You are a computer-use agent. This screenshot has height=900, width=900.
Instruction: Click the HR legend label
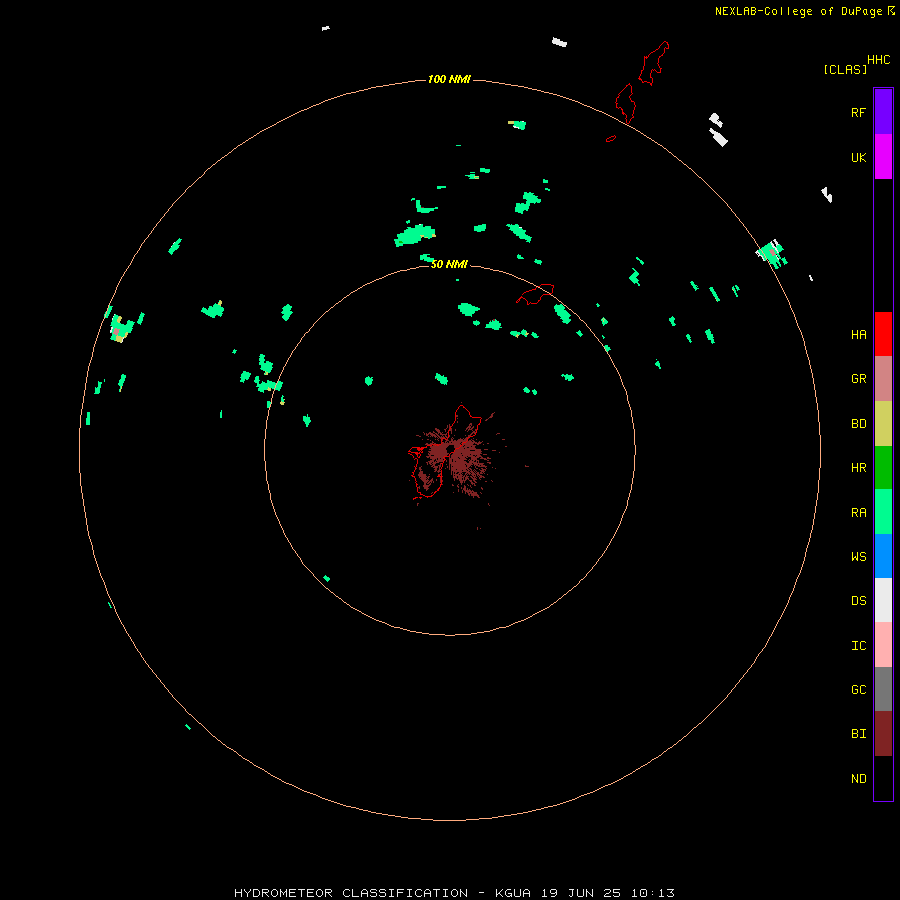858,468
